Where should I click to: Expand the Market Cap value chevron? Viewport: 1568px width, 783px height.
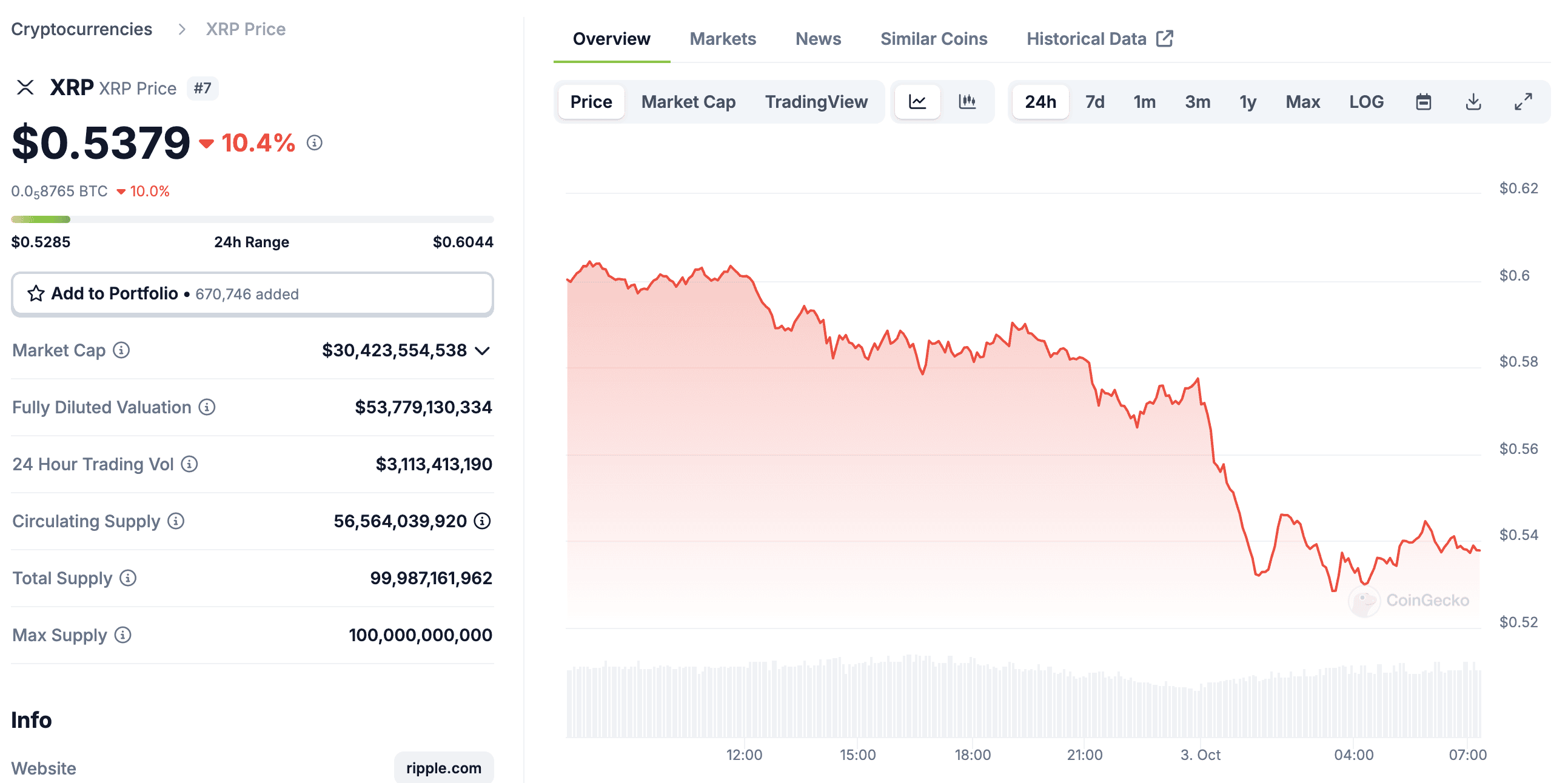[483, 351]
